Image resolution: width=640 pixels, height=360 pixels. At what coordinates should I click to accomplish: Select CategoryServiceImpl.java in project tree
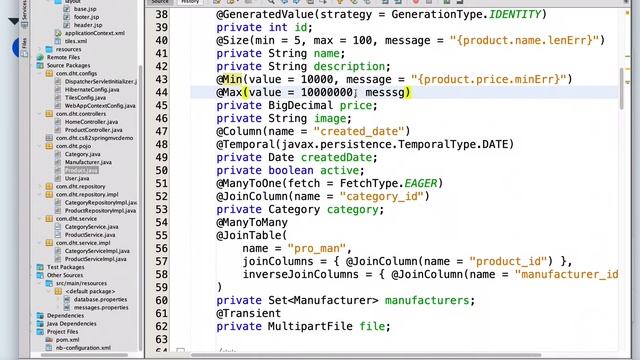coord(97,251)
